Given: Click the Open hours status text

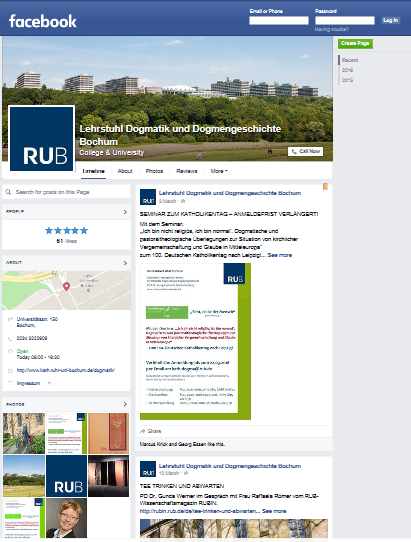Looking at the screenshot, I should click(x=22, y=351).
